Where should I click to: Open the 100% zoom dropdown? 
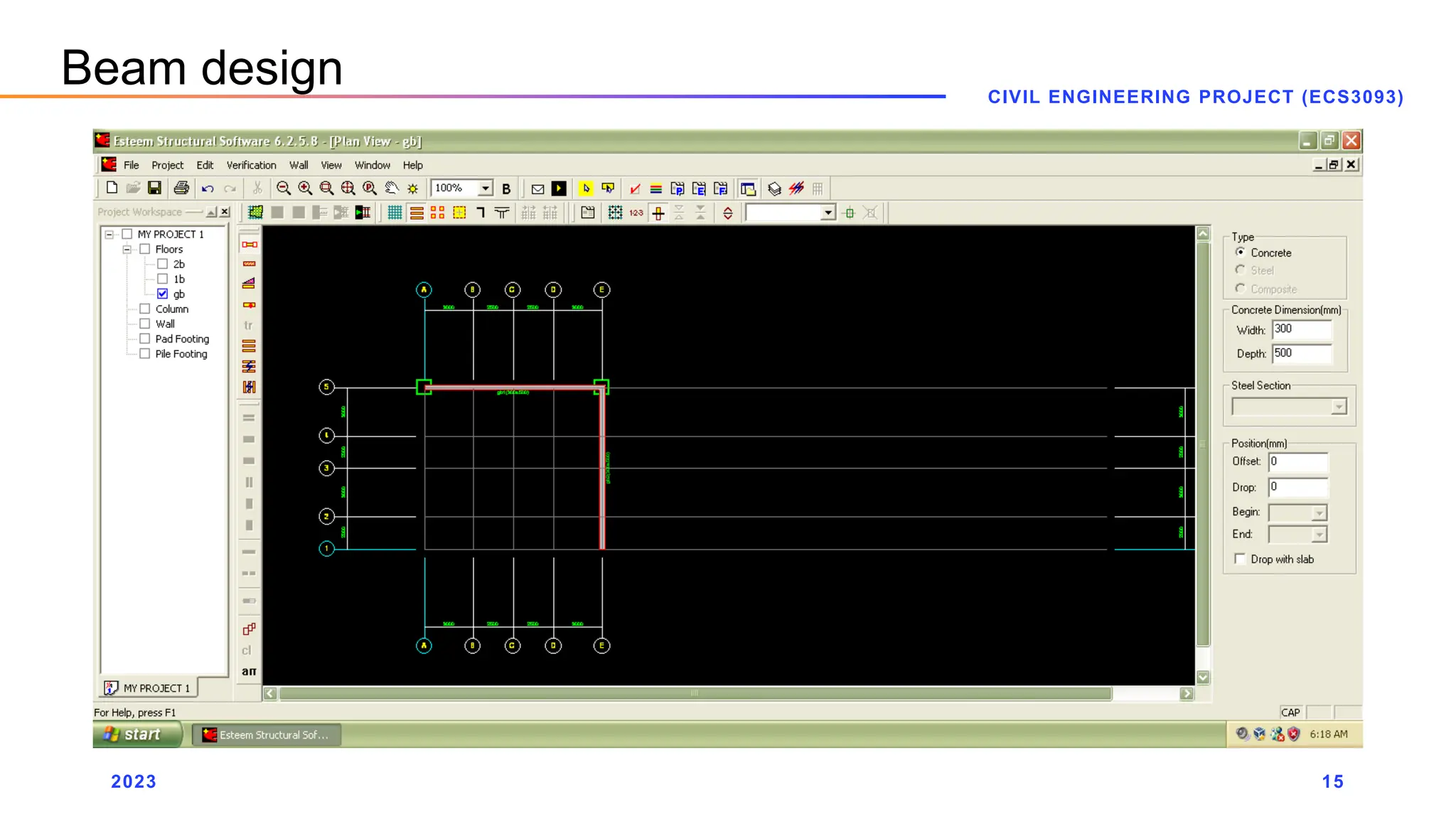coord(486,188)
